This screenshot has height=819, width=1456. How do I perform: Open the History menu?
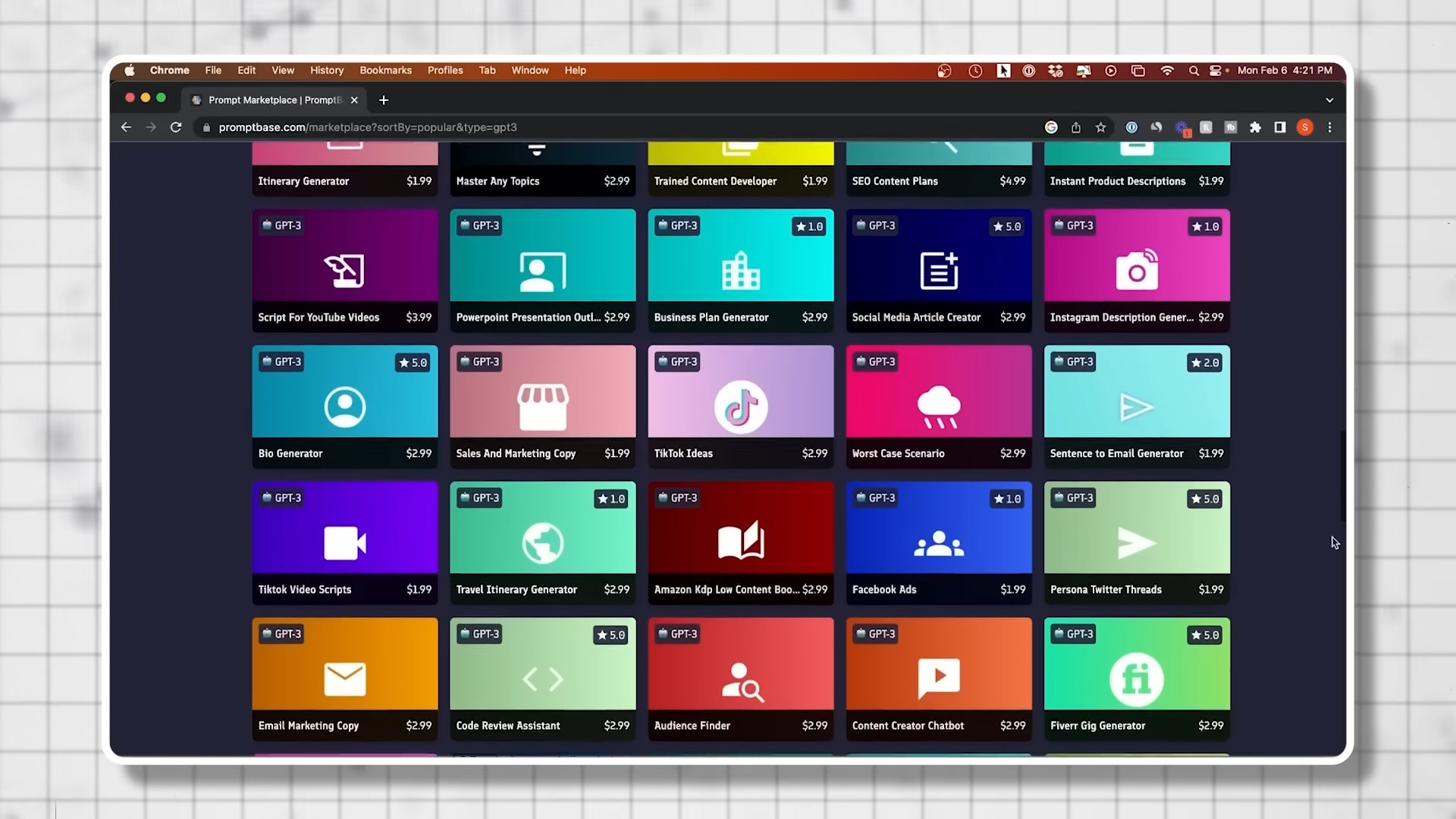[x=326, y=71]
